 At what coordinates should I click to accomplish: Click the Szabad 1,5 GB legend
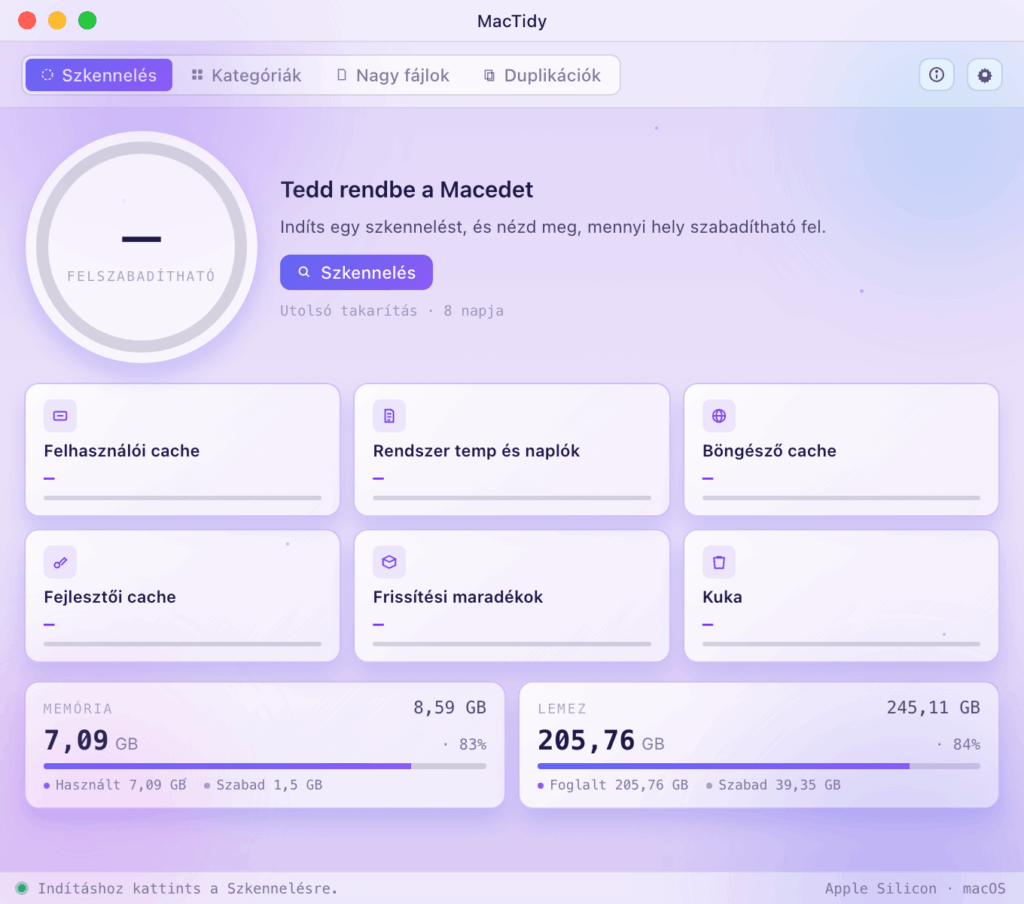point(263,785)
